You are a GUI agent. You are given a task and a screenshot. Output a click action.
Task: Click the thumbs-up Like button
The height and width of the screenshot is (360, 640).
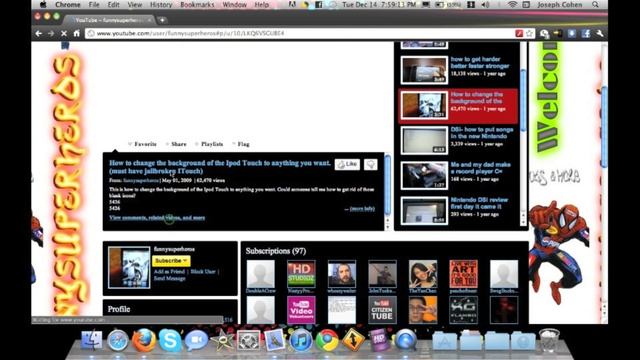click(347, 164)
